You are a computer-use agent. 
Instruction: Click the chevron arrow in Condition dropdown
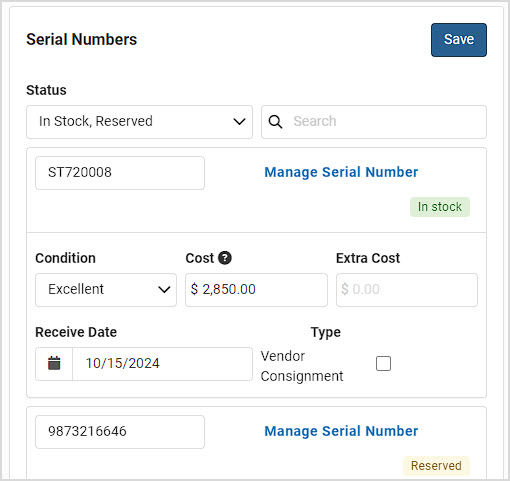click(164, 290)
